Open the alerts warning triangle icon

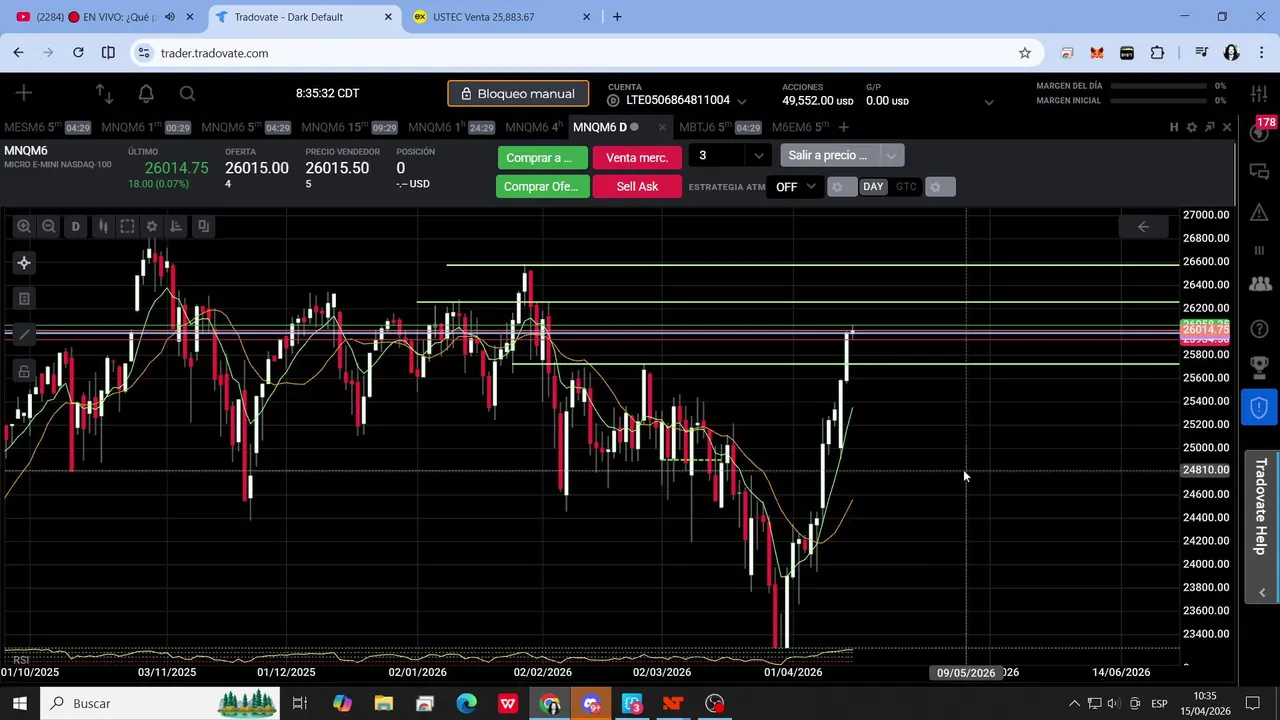[x=1260, y=211]
